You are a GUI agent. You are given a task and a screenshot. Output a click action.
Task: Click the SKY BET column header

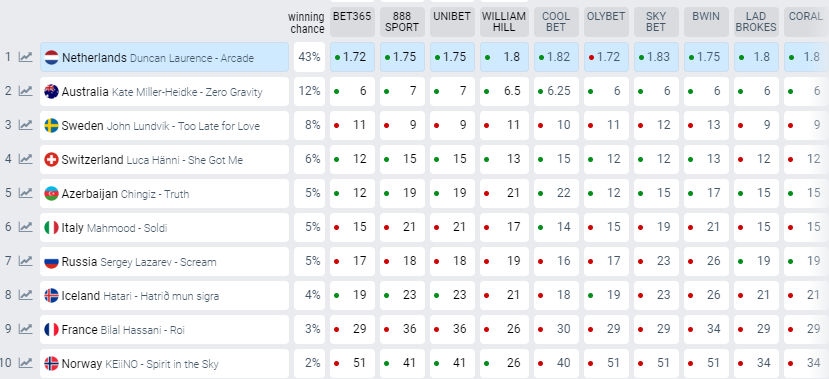pos(656,22)
